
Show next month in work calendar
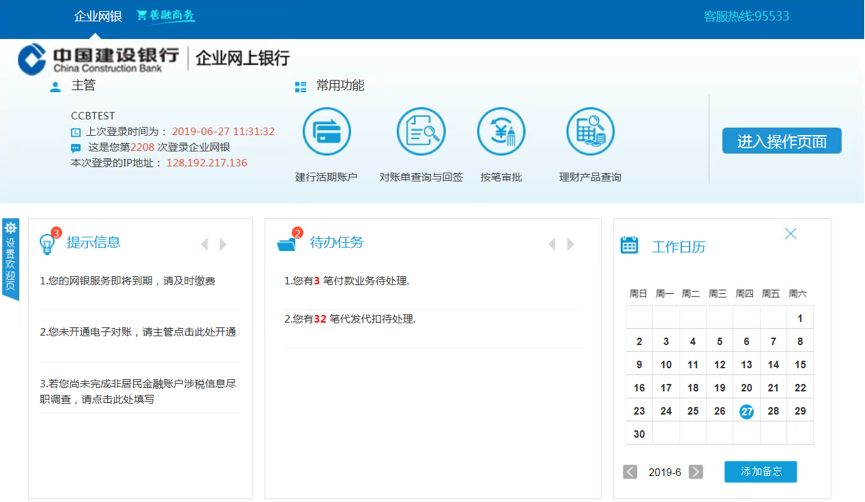coord(696,472)
